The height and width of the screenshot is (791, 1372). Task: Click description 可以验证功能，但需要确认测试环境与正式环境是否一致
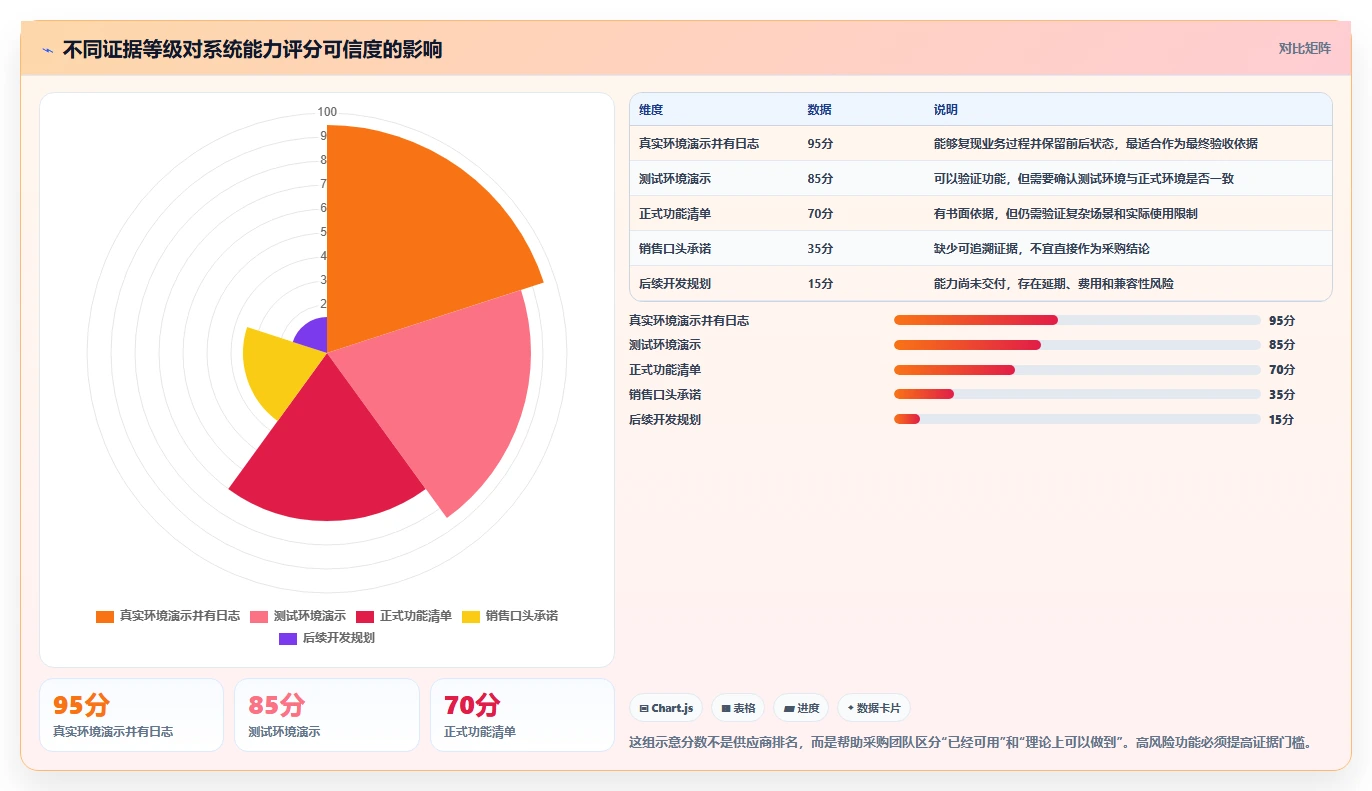[x=1084, y=178]
